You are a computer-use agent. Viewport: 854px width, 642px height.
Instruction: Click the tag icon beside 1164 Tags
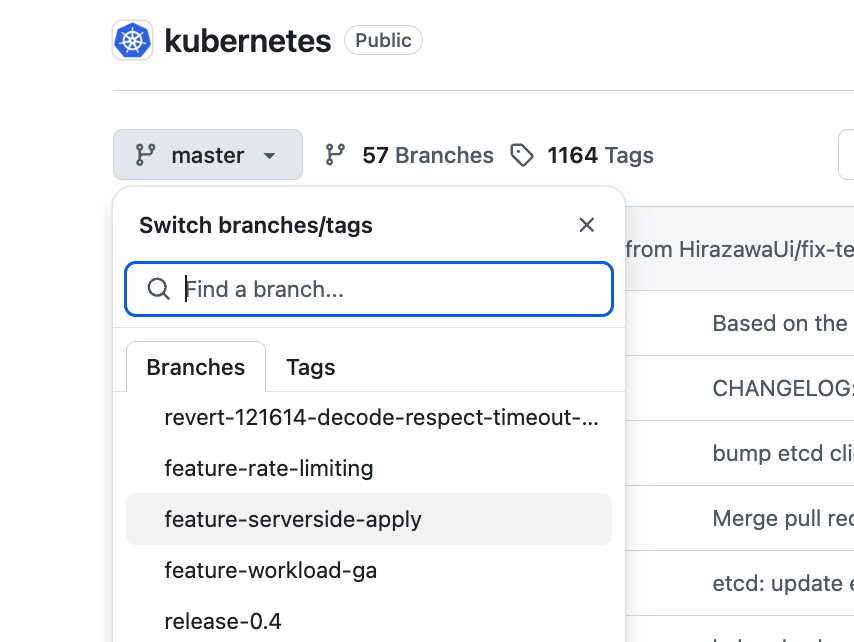click(522, 155)
